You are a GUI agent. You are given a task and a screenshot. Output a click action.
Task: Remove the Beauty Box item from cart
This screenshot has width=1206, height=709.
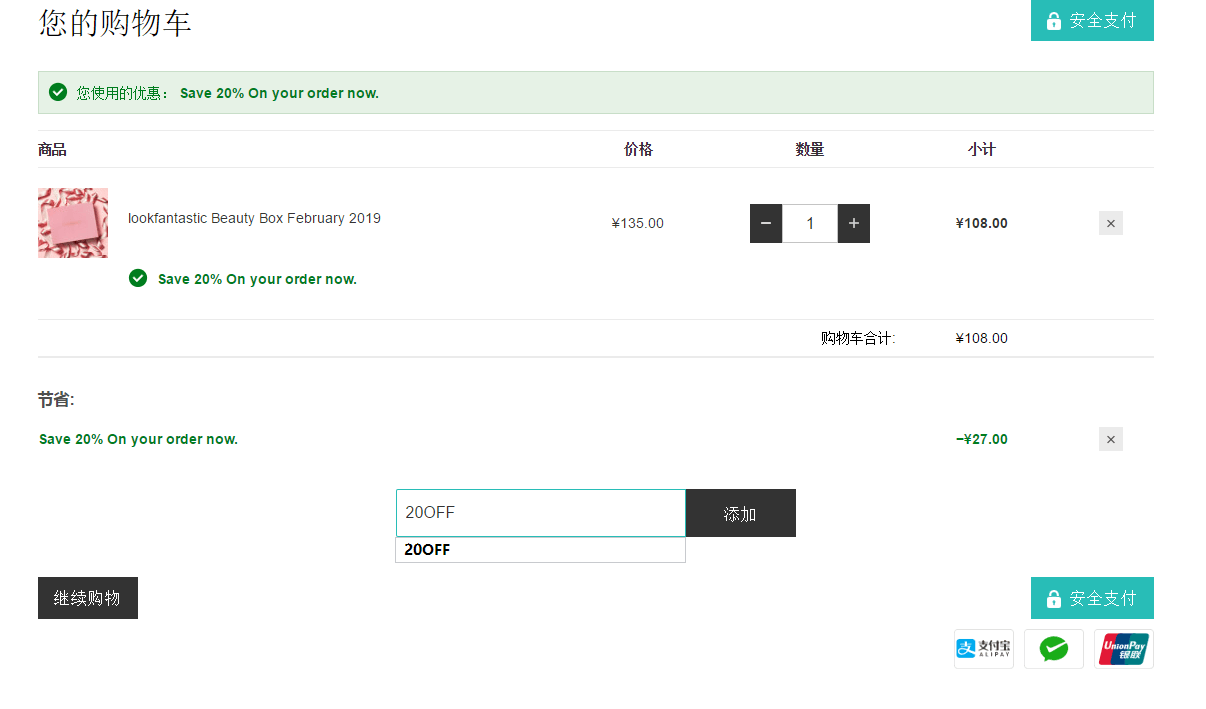[1111, 223]
